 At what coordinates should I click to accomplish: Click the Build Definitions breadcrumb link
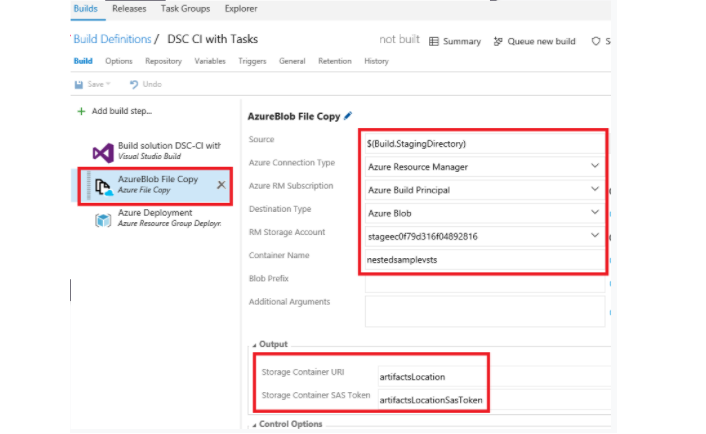point(112,39)
